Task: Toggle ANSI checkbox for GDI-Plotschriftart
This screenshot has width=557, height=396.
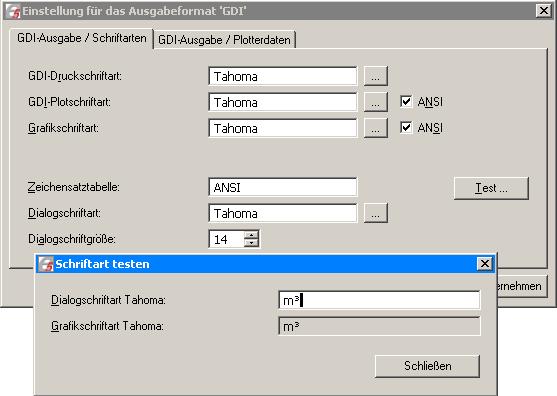Action: 406,102
